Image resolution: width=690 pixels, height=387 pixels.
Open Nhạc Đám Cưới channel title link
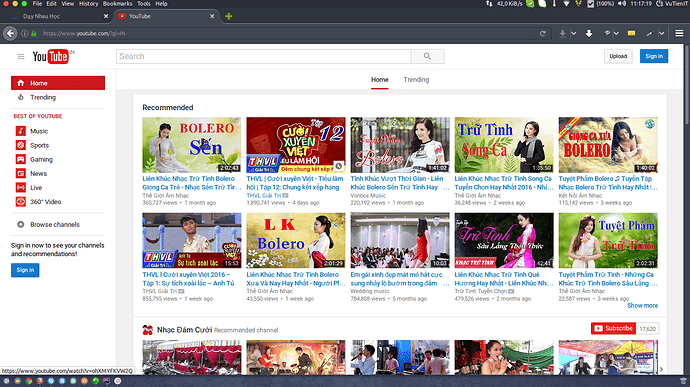pyautogui.click(x=184, y=330)
